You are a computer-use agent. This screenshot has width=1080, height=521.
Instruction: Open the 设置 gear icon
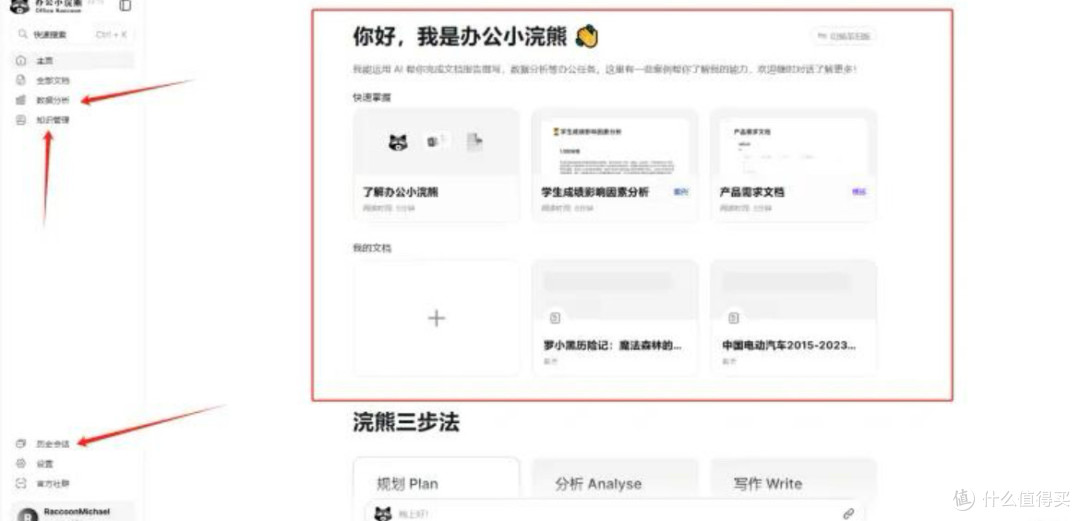pyautogui.click(x=21, y=464)
